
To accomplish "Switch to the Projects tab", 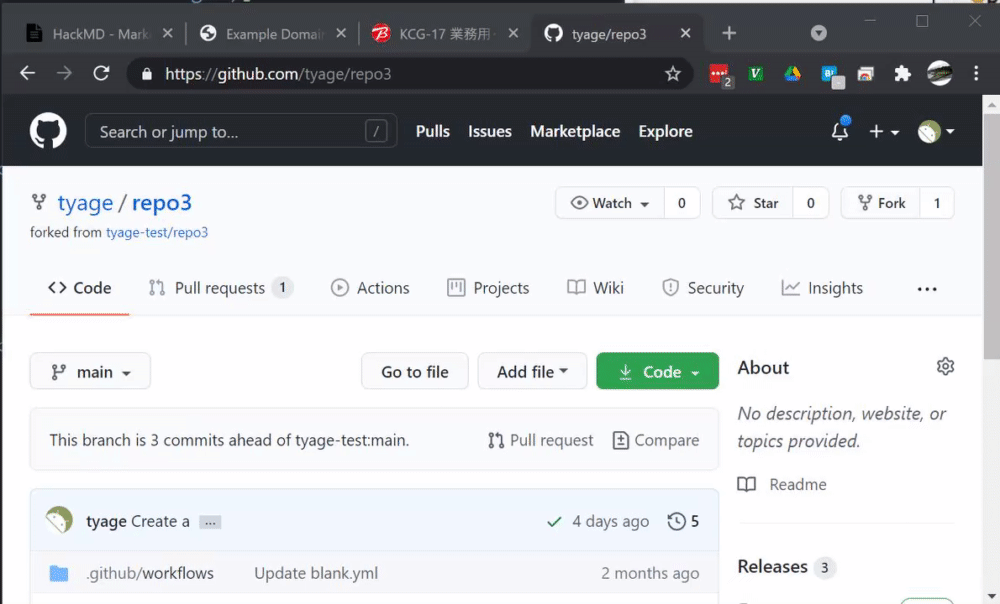I will 488,288.
